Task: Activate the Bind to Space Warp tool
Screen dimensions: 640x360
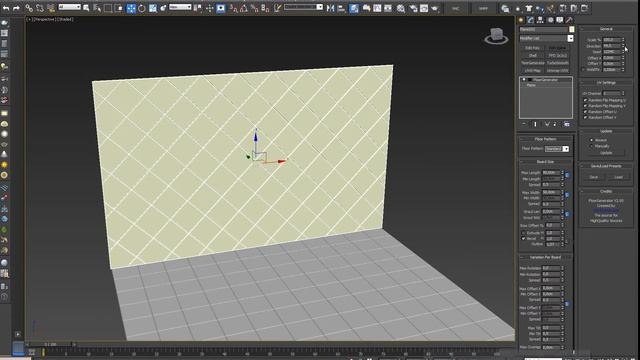Action: click(x=51, y=8)
